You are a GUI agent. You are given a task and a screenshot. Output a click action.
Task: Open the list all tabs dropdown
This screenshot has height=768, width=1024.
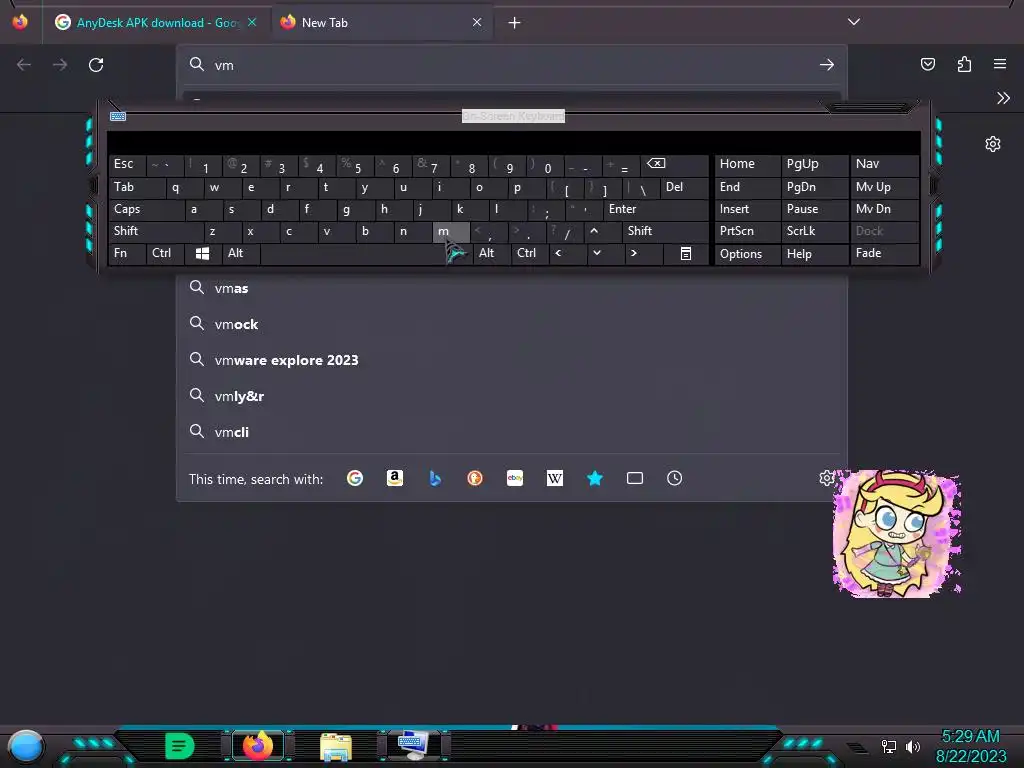click(x=854, y=22)
